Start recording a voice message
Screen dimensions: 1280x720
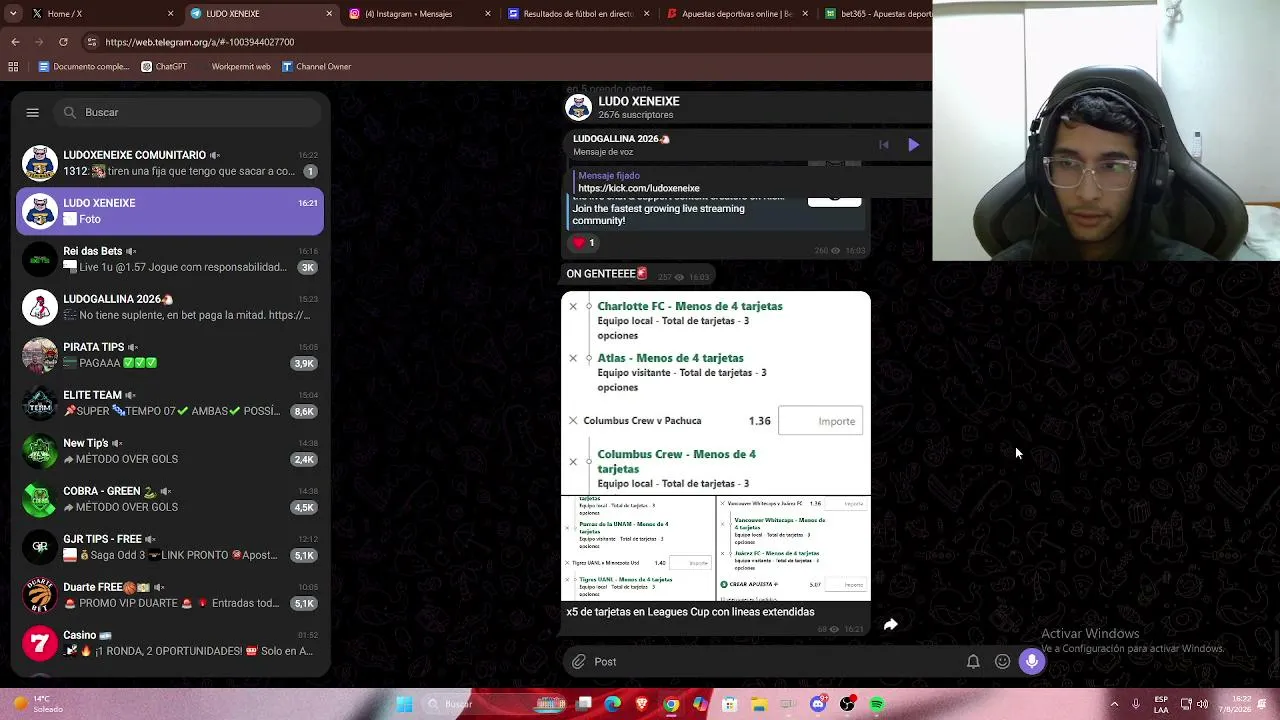click(x=1032, y=661)
